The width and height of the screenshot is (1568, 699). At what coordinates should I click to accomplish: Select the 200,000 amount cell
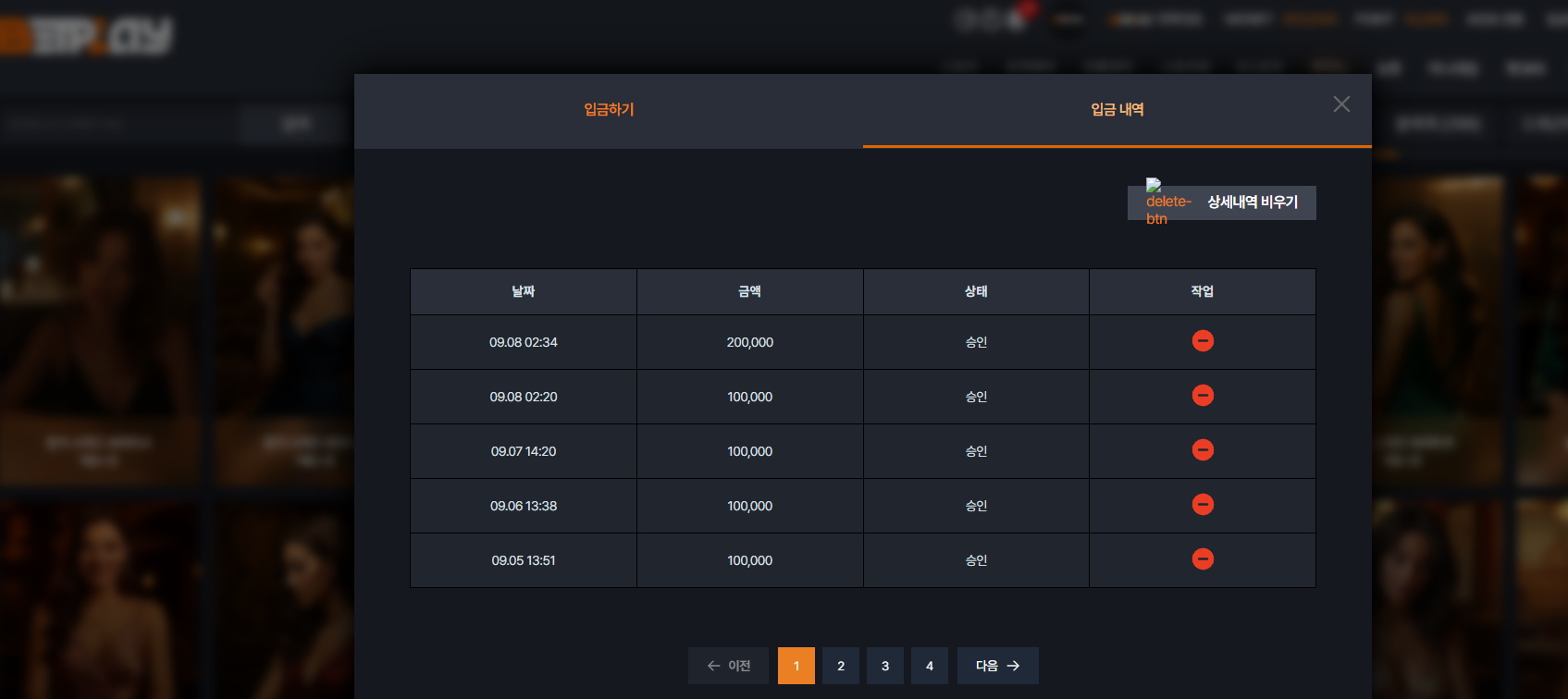pos(750,342)
